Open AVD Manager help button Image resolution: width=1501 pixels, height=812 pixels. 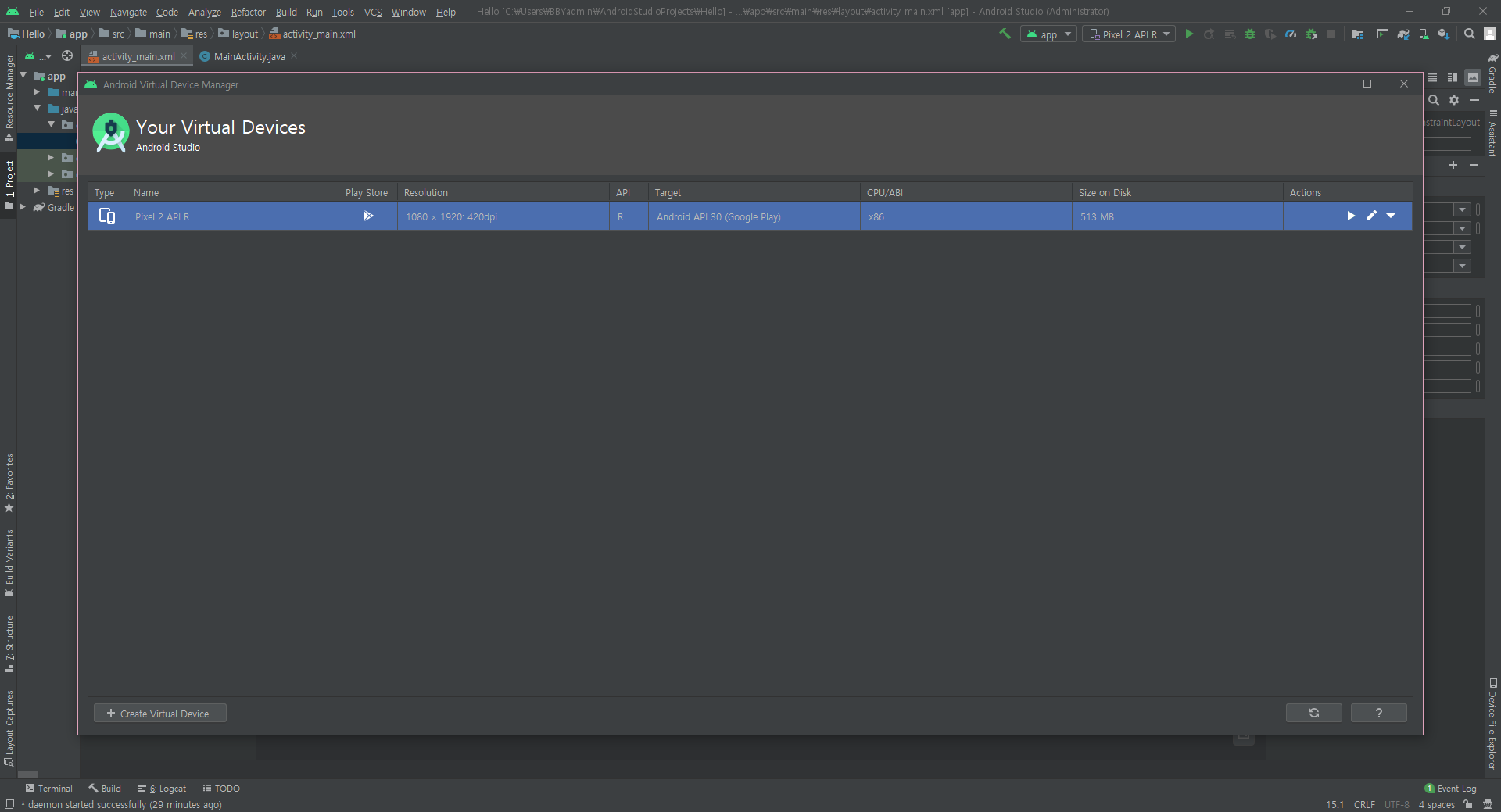1378,713
